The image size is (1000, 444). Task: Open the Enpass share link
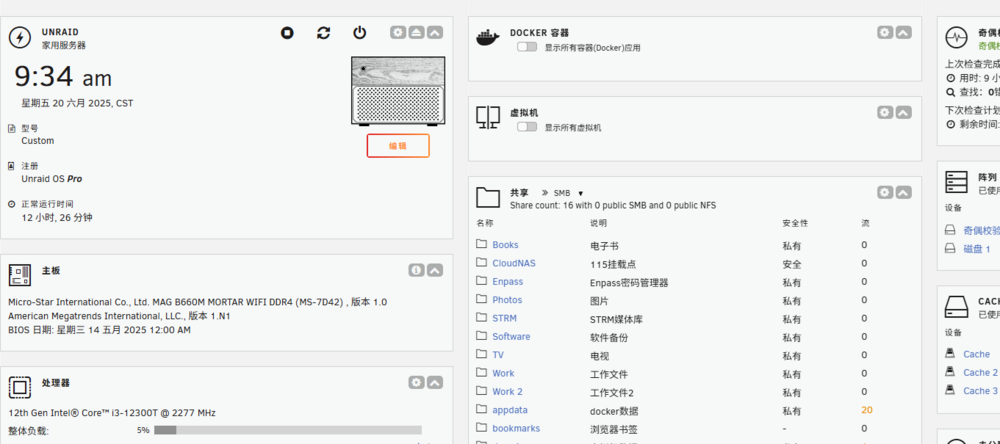[x=508, y=281]
